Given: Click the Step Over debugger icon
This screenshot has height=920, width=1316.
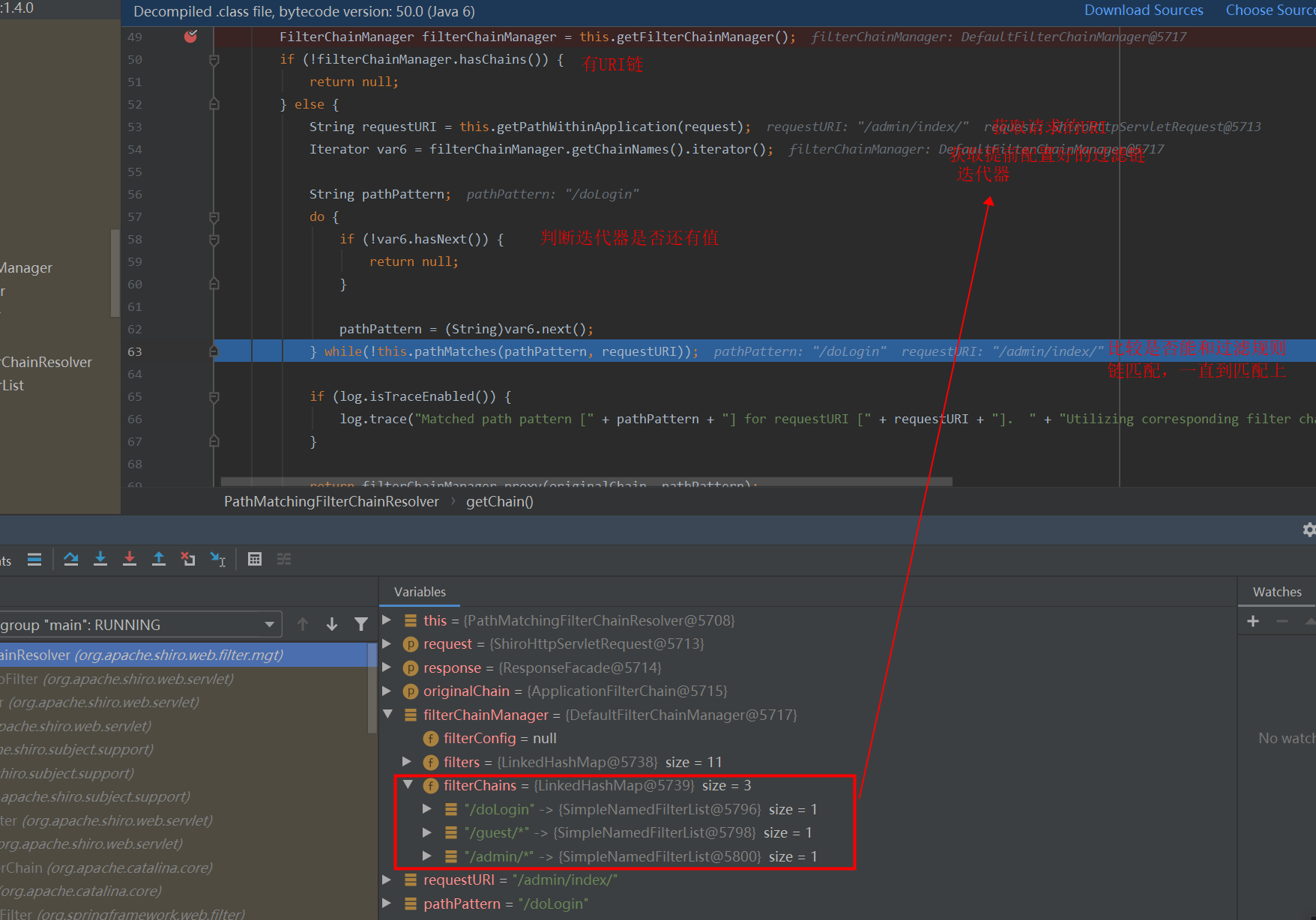Looking at the screenshot, I should click(71, 559).
